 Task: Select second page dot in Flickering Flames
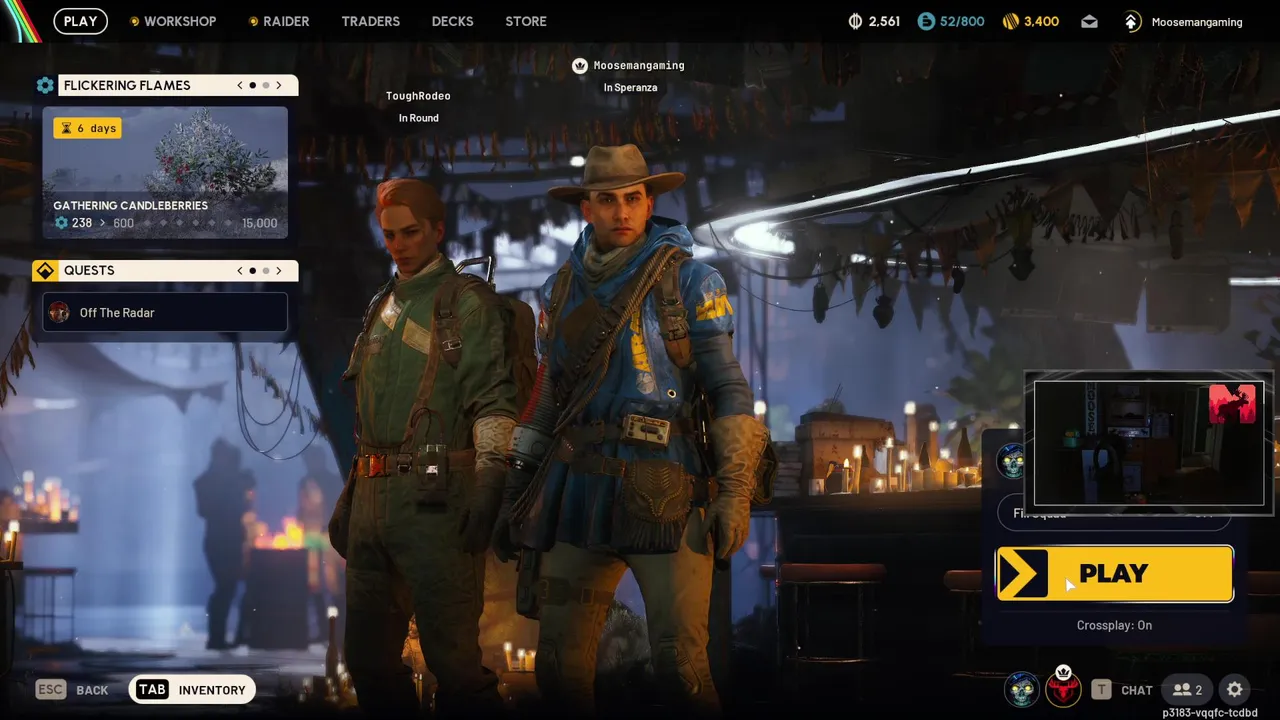tap(266, 86)
